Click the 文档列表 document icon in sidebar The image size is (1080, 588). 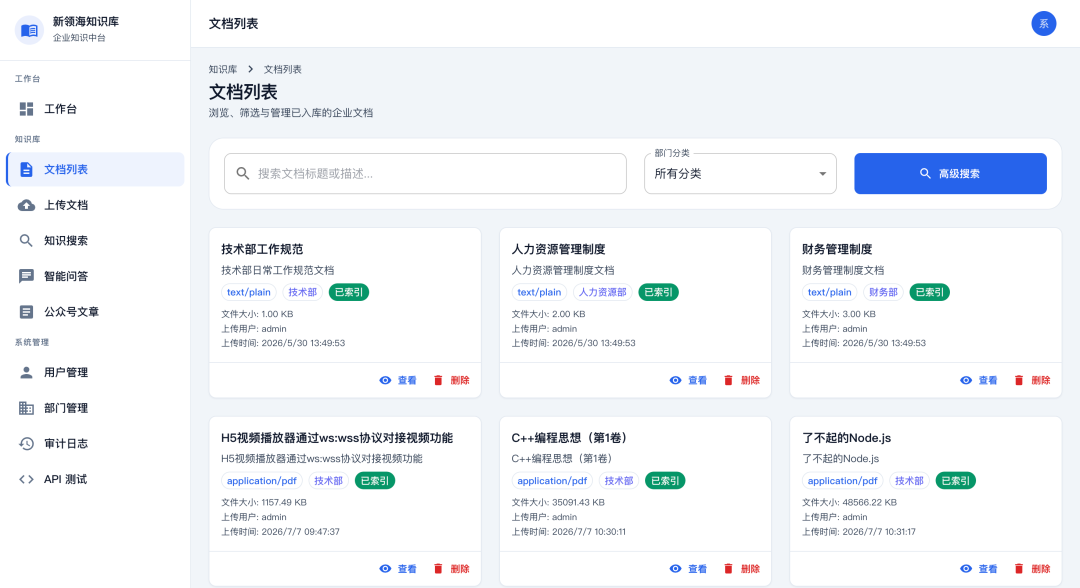[x=26, y=169]
